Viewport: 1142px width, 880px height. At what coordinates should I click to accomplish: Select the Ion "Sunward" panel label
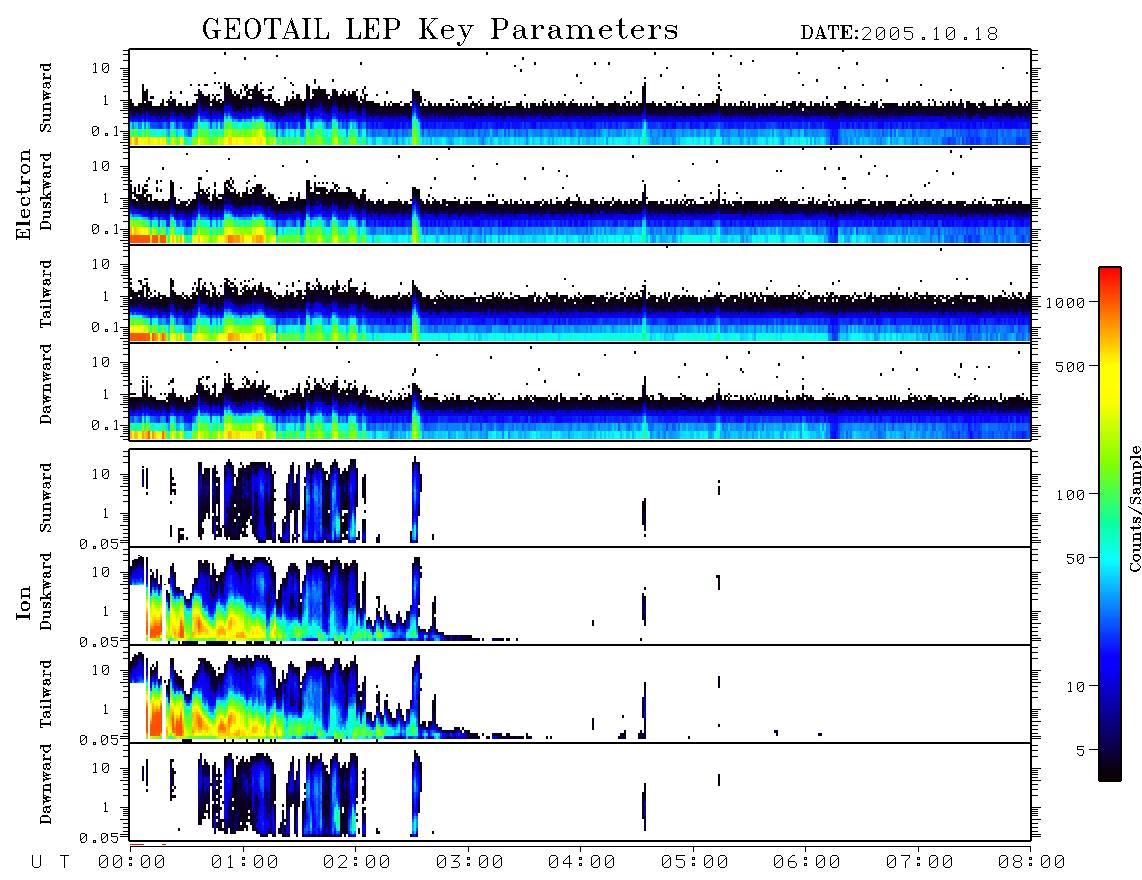(46, 497)
